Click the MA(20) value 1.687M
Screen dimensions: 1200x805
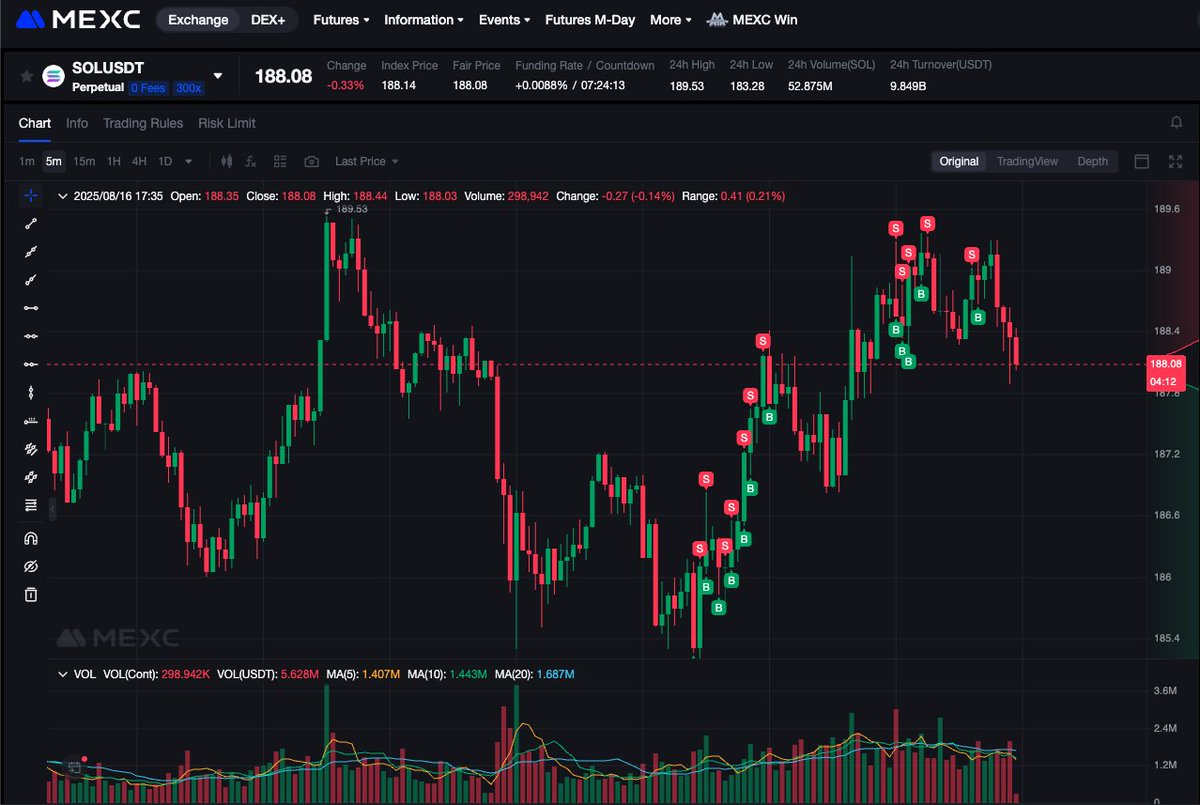[x=556, y=674]
